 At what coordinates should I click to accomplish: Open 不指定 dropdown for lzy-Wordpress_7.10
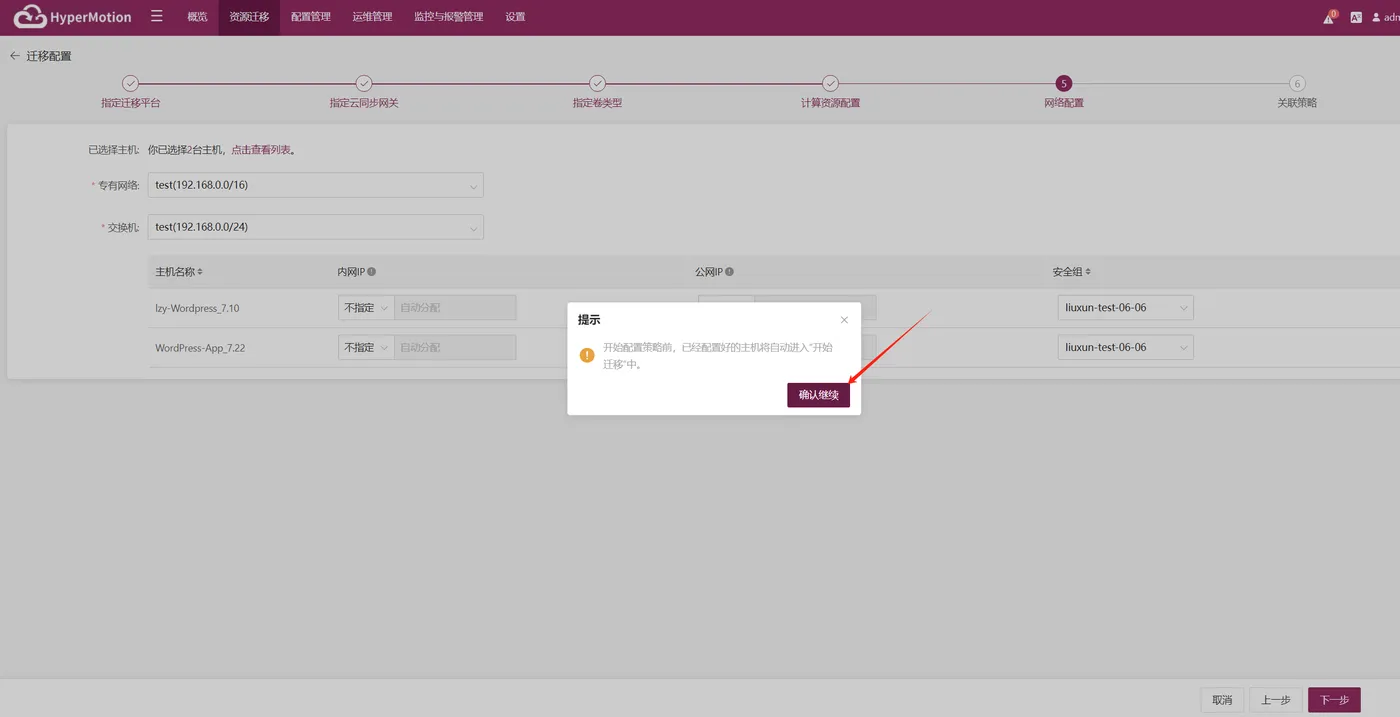[x=366, y=308]
